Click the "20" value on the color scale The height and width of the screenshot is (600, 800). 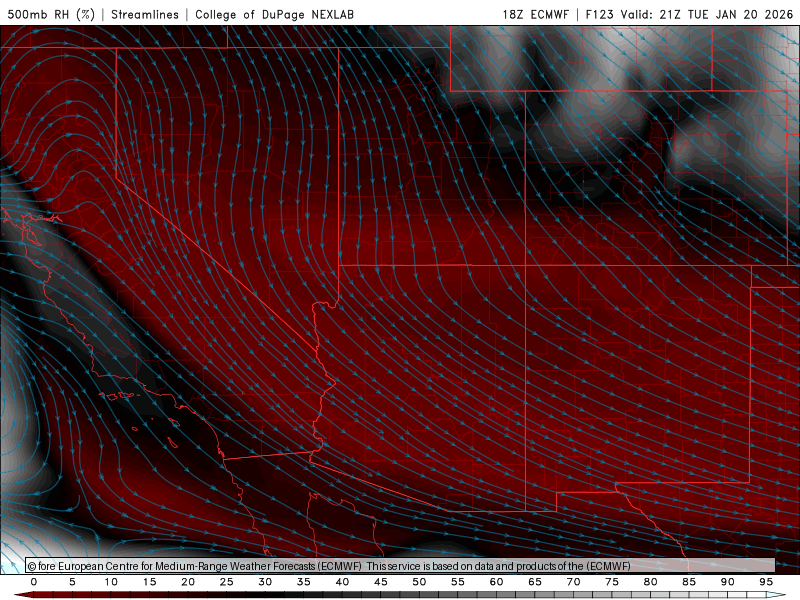point(188,582)
